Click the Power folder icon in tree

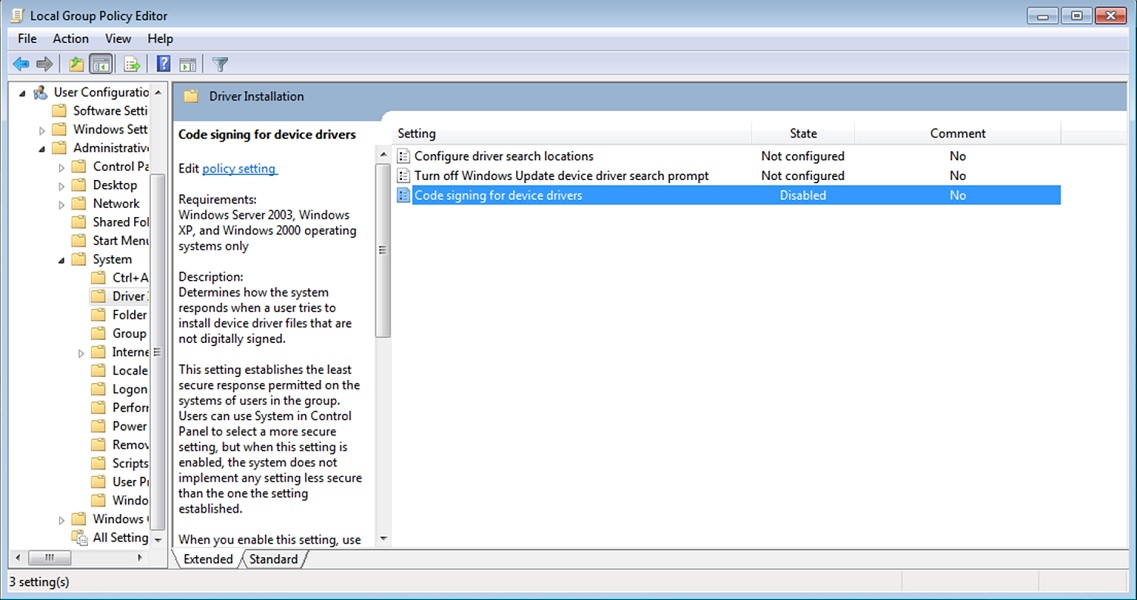tap(99, 426)
